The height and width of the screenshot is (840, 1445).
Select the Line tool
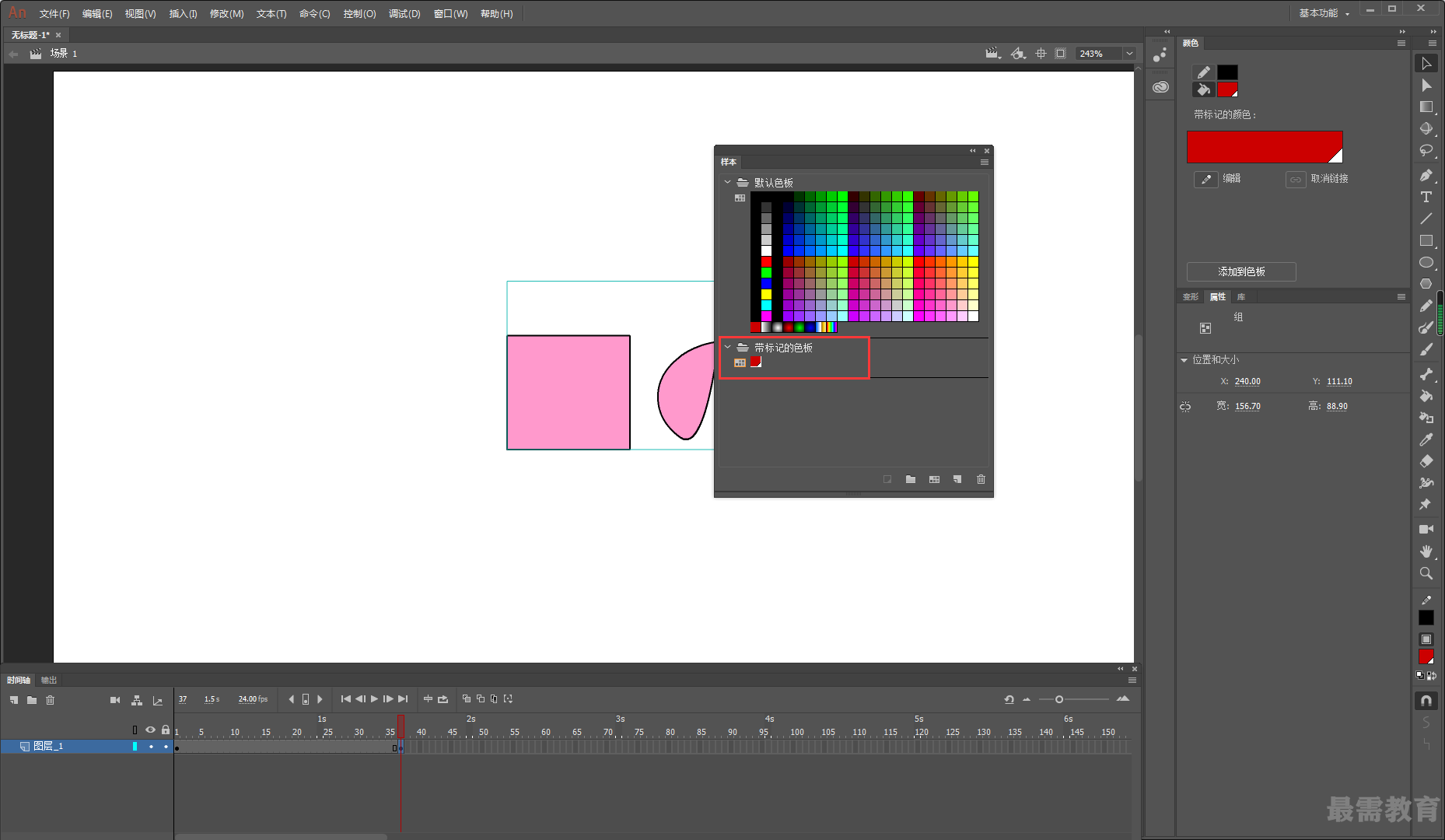click(x=1426, y=219)
